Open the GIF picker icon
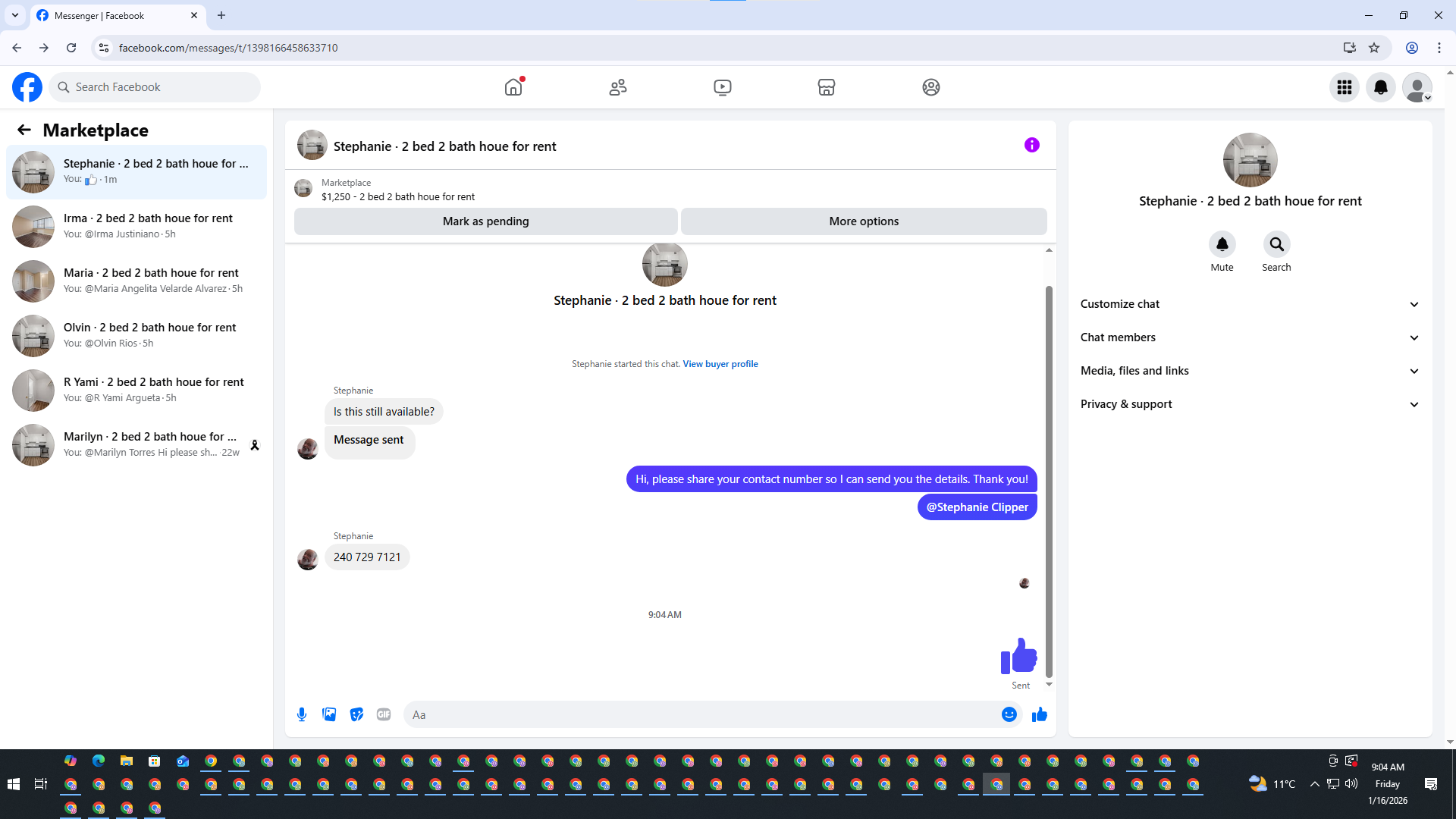The height and width of the screenshot is (819, 1456). point(384,714)
